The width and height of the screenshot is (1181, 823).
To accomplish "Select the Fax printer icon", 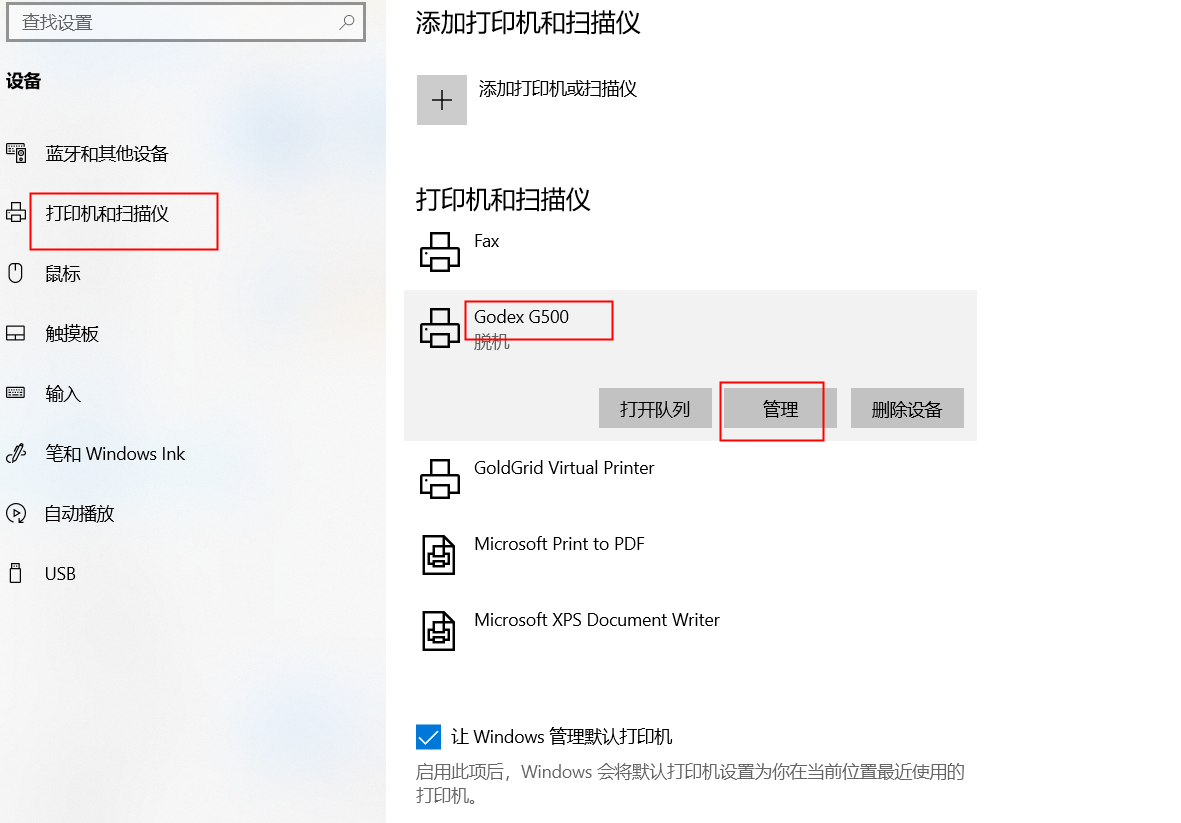I will [x=439, y=251].
